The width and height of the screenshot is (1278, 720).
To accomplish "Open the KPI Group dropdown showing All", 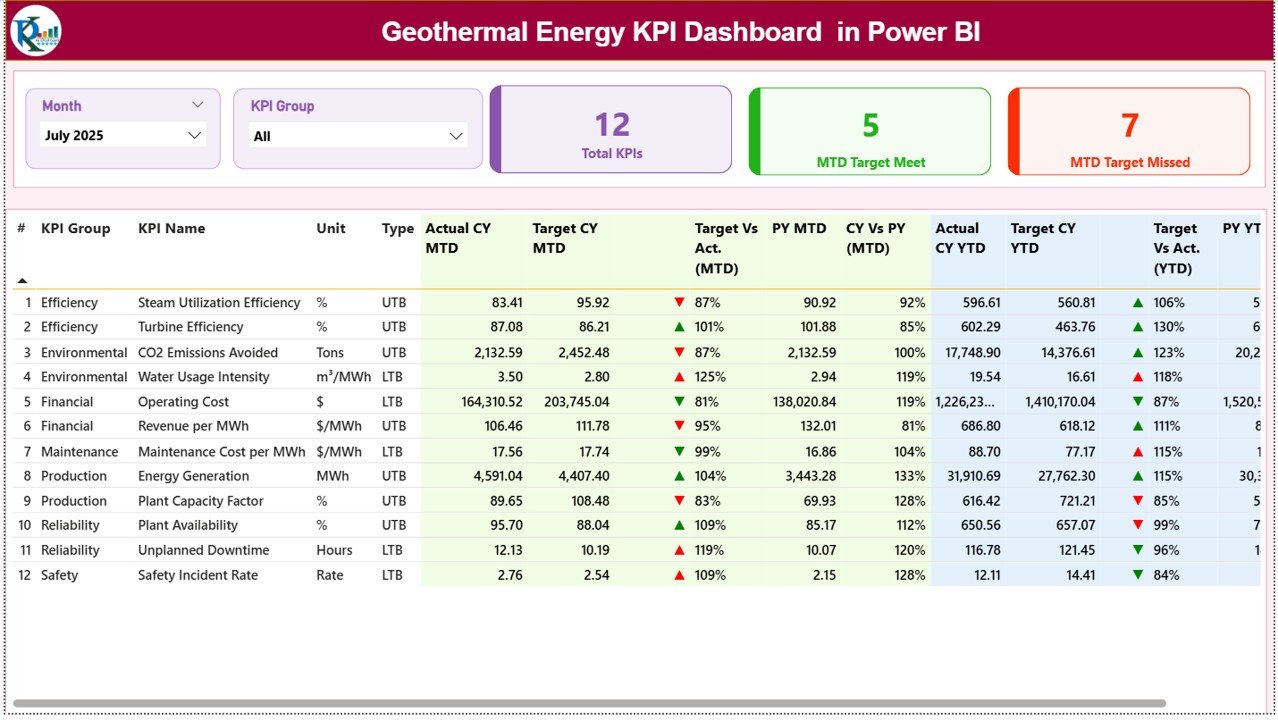I will [x=358, y=136].
